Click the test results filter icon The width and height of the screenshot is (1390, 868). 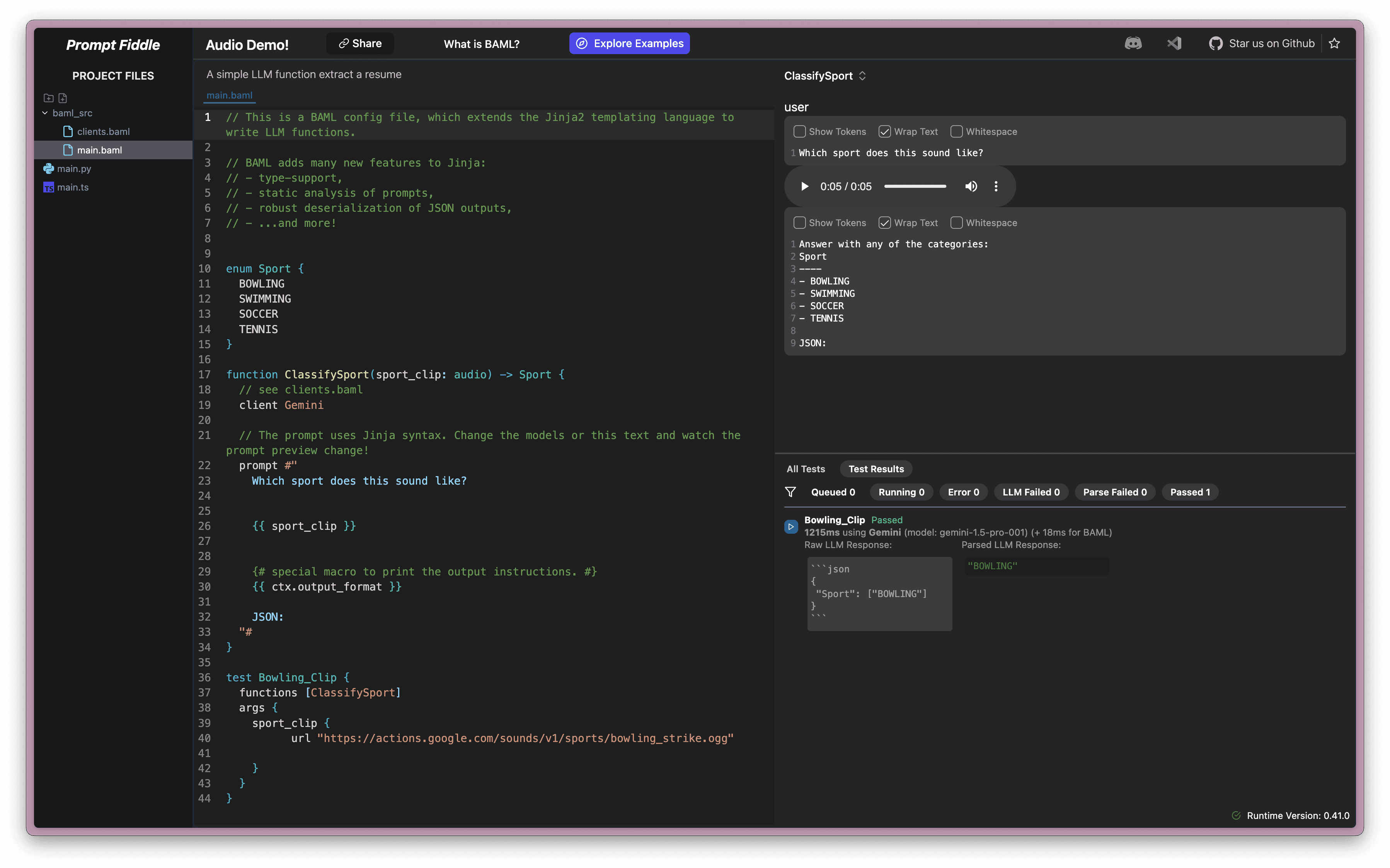[x=790, y=492]
